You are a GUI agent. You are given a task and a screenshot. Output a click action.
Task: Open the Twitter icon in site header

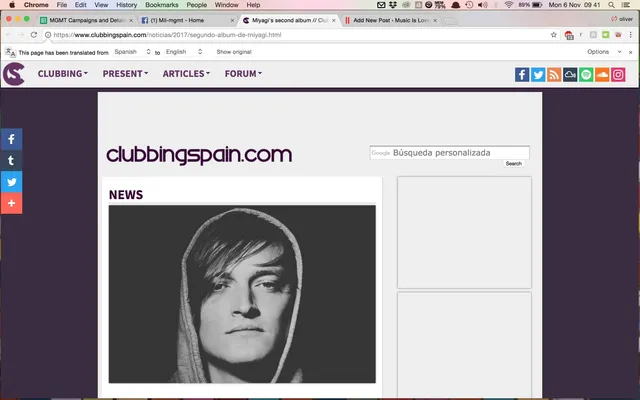[x=538, y=75]
